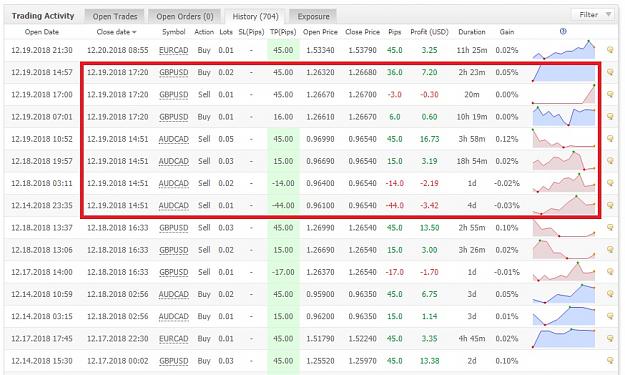
Task: Open the comment icon for trade opened 12.19.2018 07:01
Action: tap(610, 116)
